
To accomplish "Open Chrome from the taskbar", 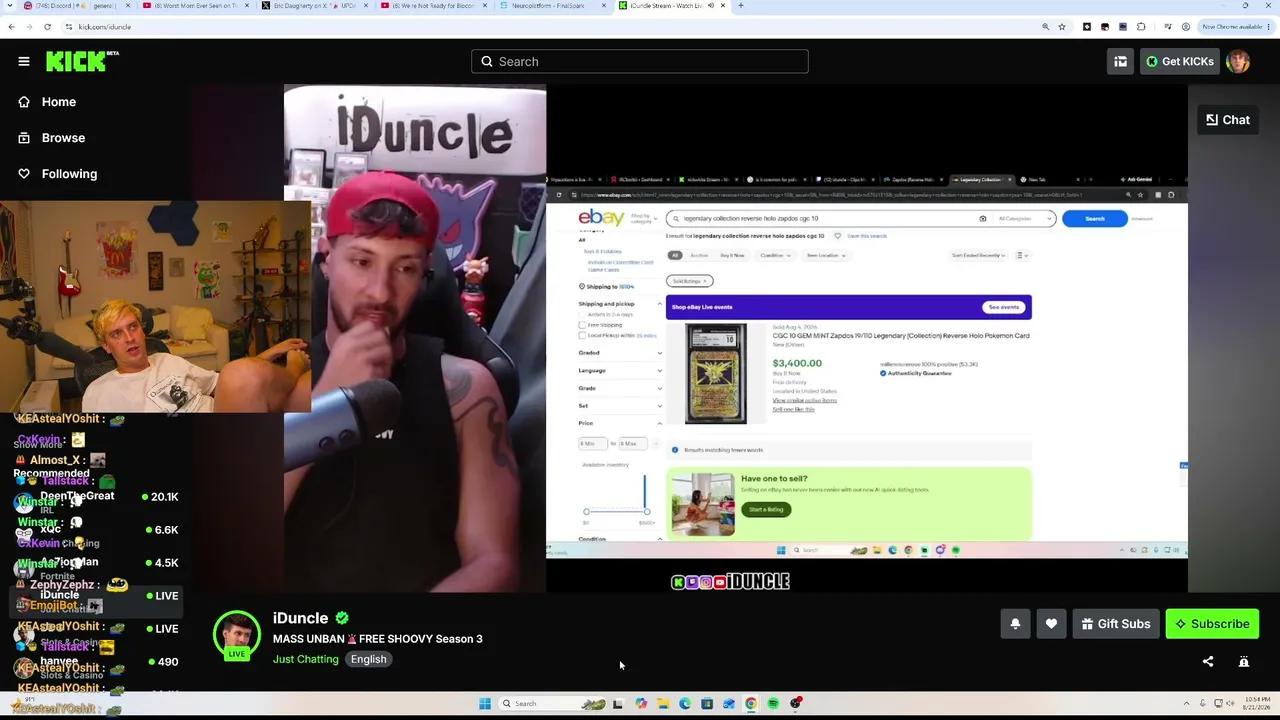I will click(751, 704).
